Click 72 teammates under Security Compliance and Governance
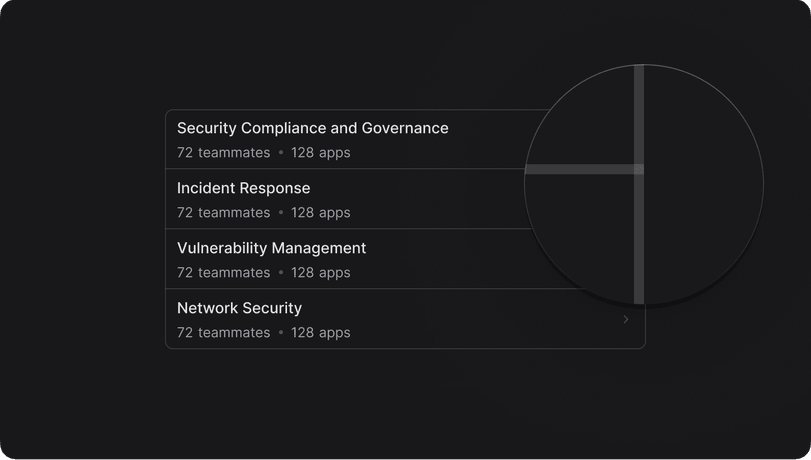 [223, 153]
